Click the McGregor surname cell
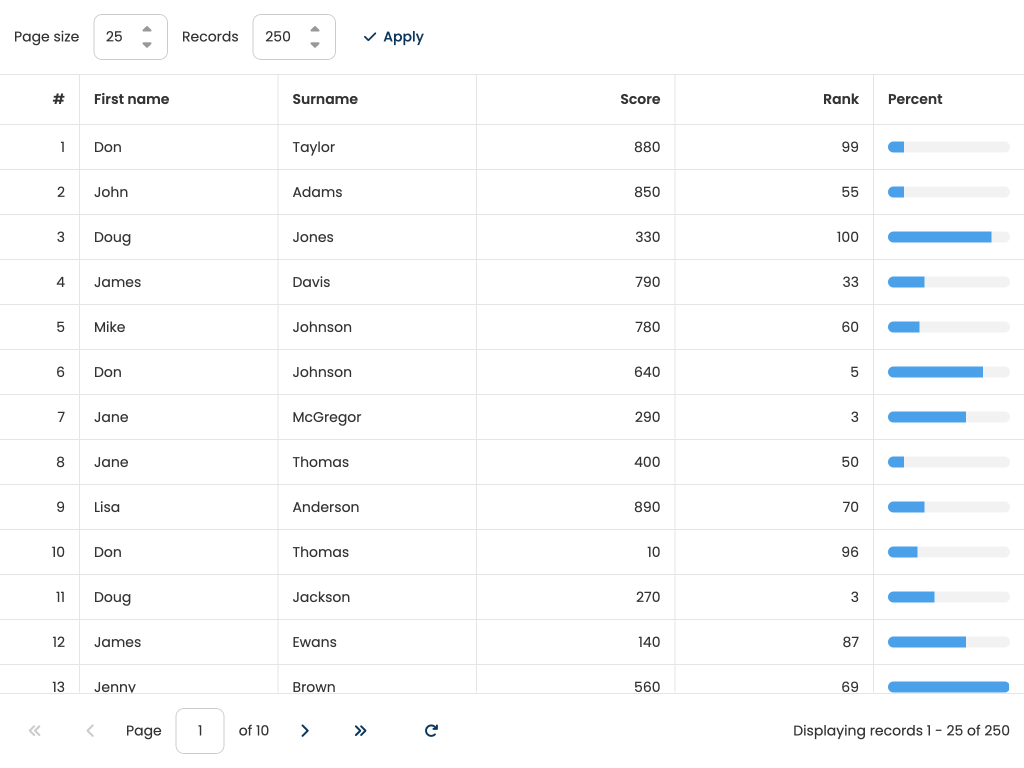This screenshot has width=1024, height=768. point(327,417)
